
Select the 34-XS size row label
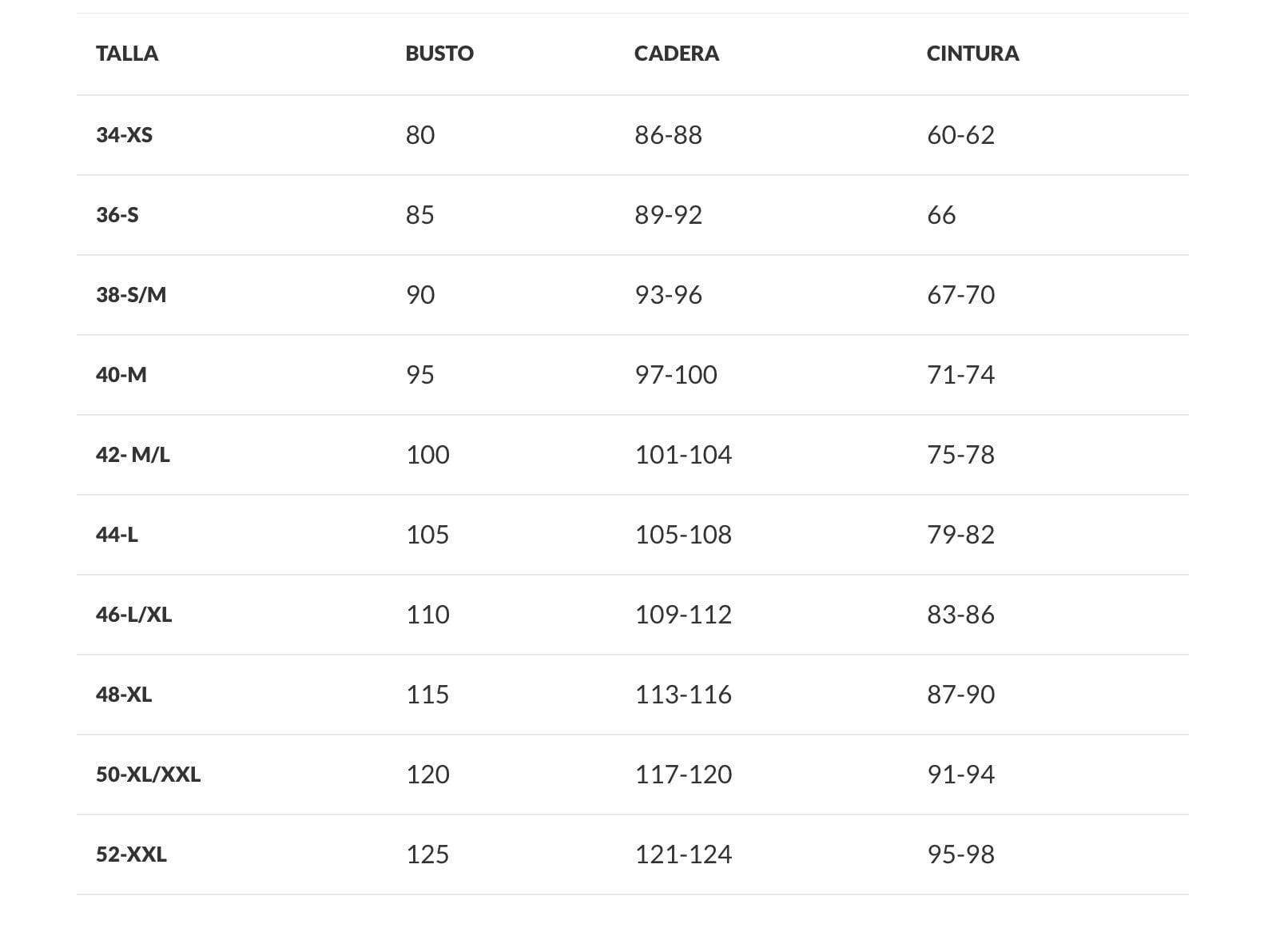pyautogui.click(x=124, y=135)
